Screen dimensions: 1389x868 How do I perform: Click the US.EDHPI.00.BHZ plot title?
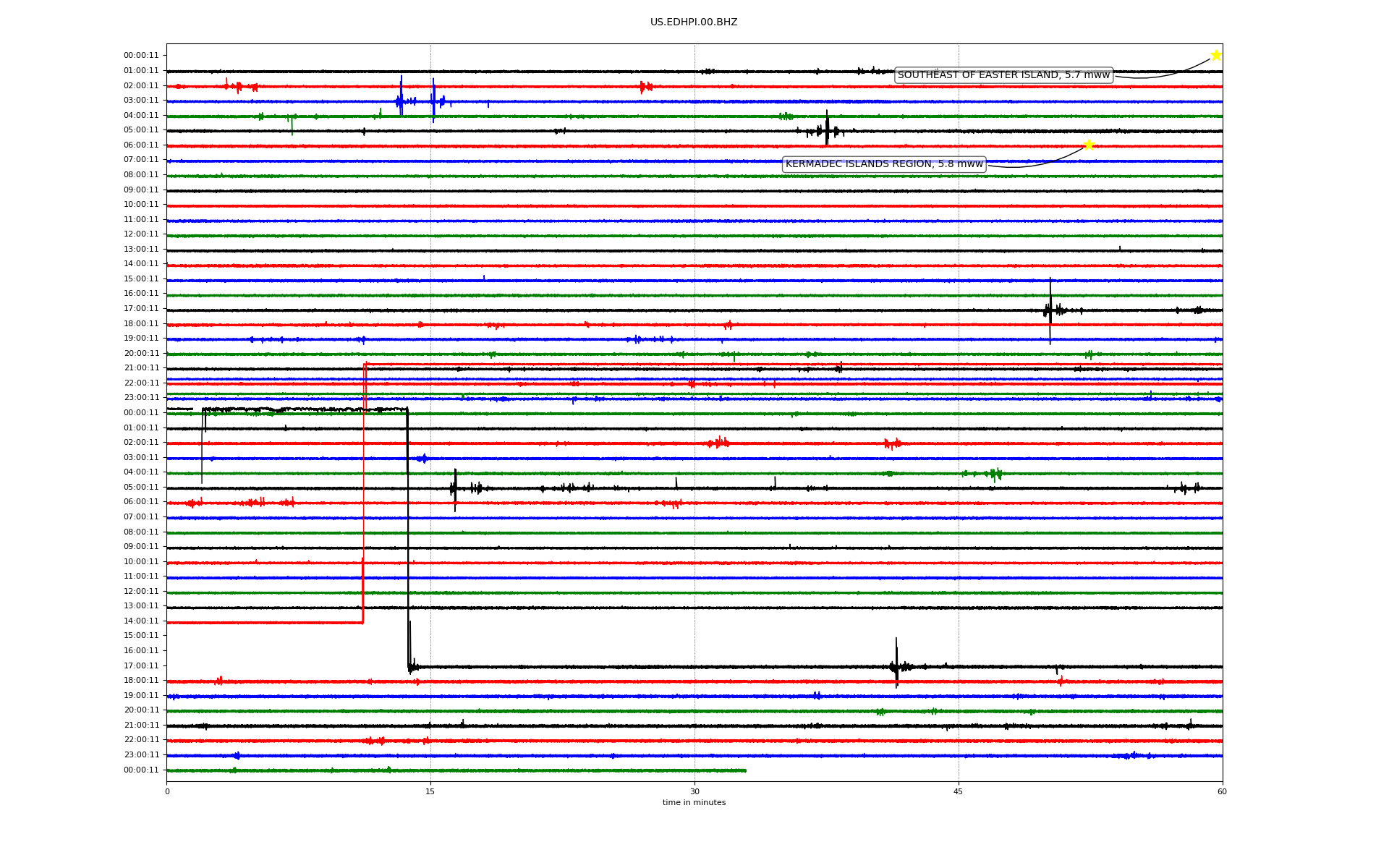click(x=693, y=22)
